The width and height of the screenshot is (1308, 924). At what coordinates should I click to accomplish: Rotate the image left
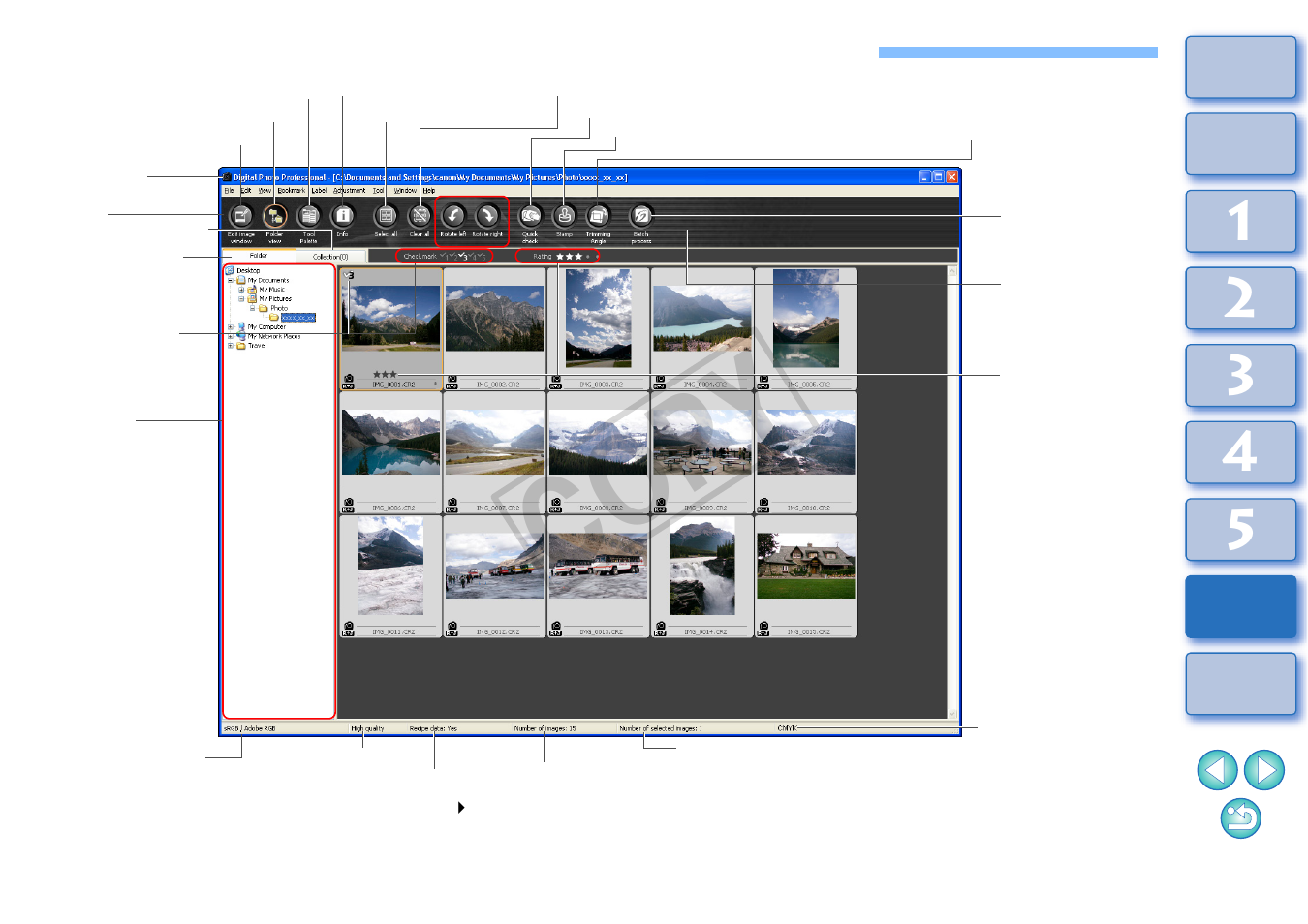(453, 216)
